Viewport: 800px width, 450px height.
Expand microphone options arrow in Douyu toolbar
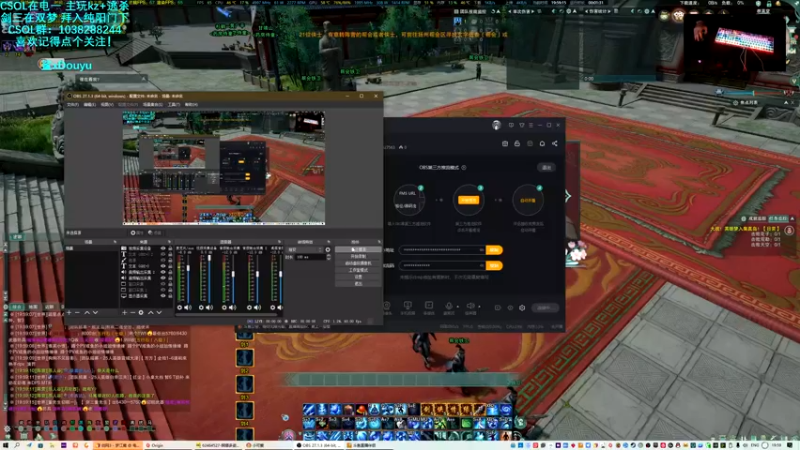click(x=458, y=307)
